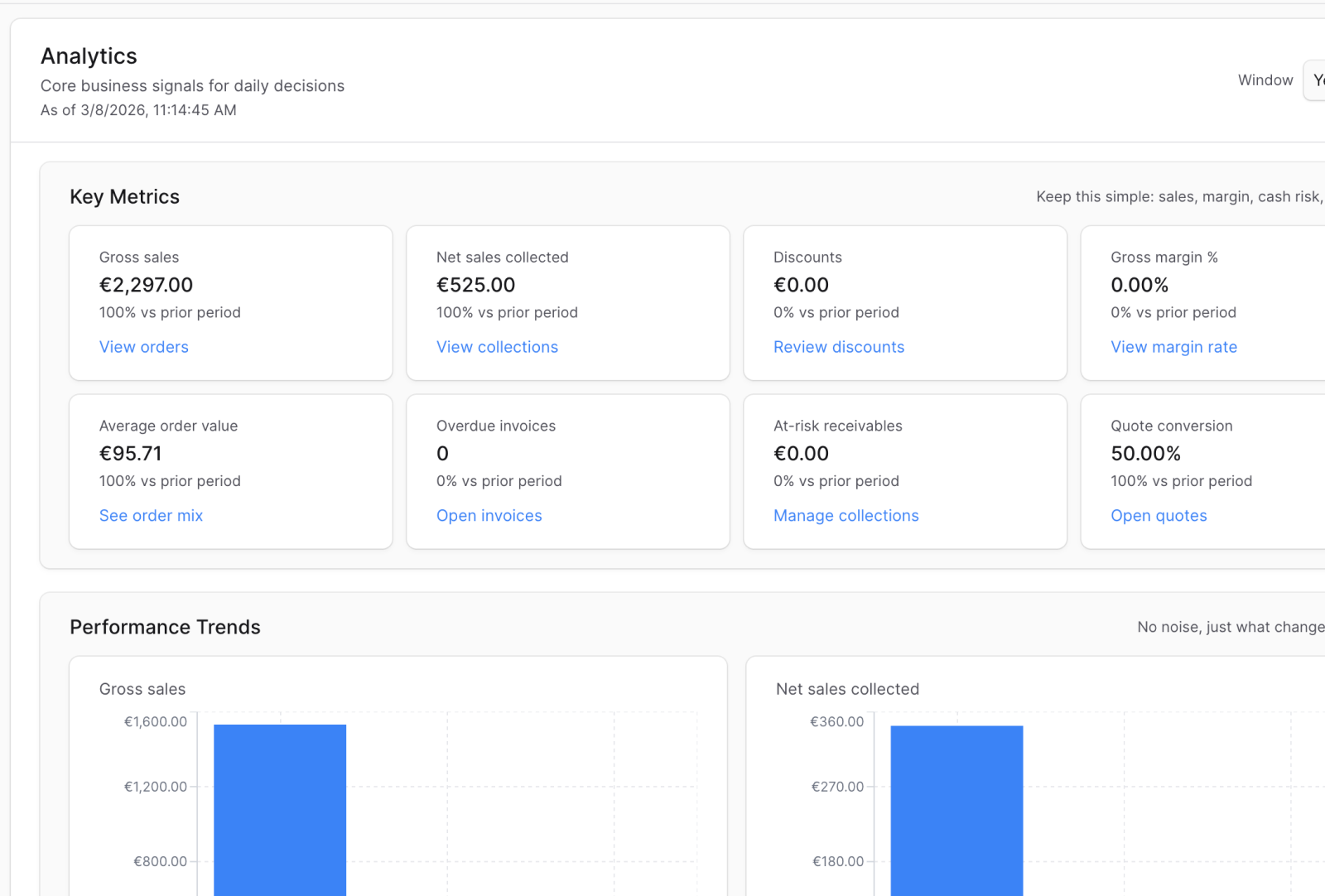Image resolution: width=1325 pixels, height=896 pixels.
Task: Open quotes from the Quote conversion card
Action: click(1159, 515)
